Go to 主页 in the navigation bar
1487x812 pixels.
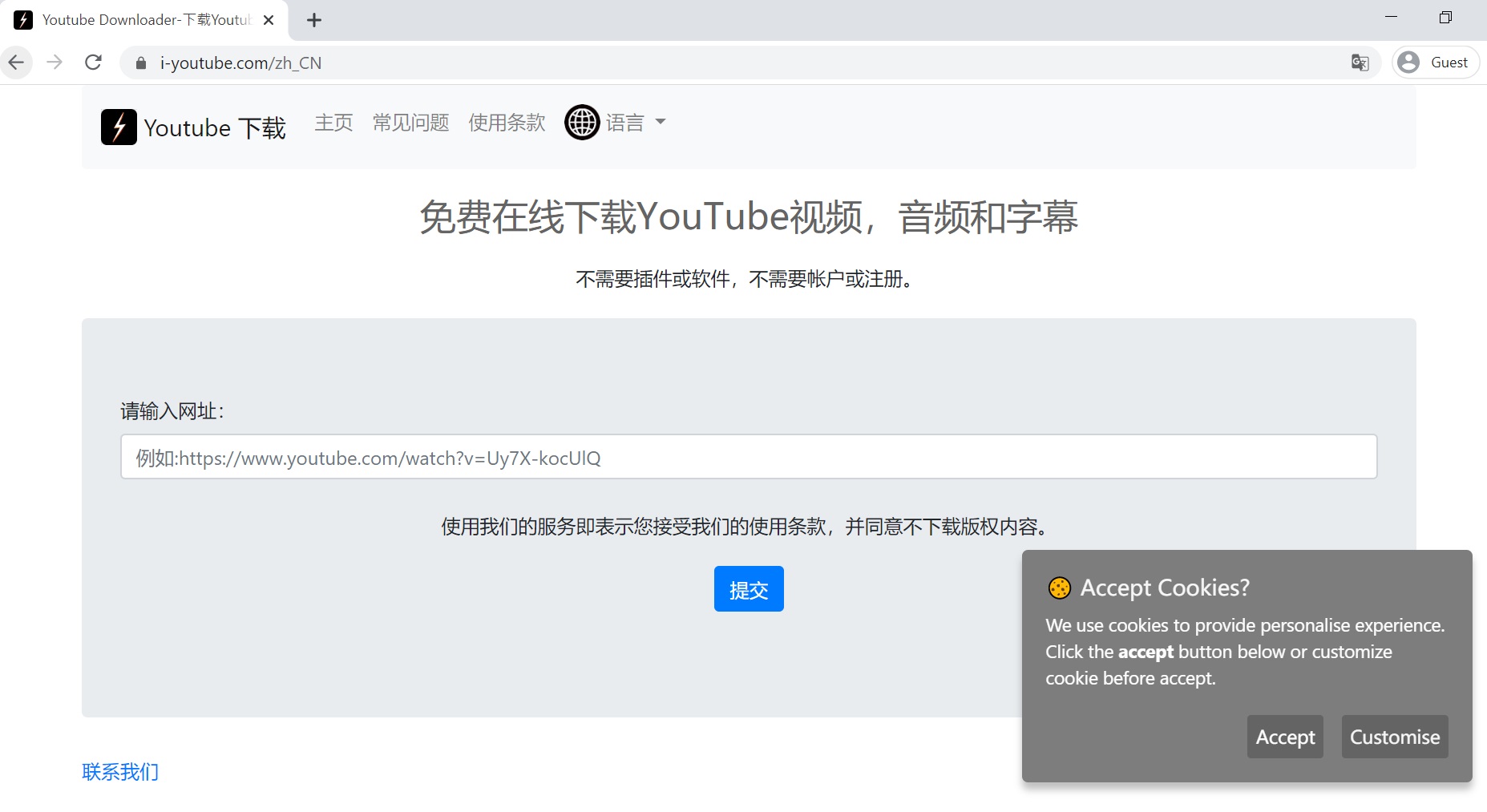pos(333,123)
